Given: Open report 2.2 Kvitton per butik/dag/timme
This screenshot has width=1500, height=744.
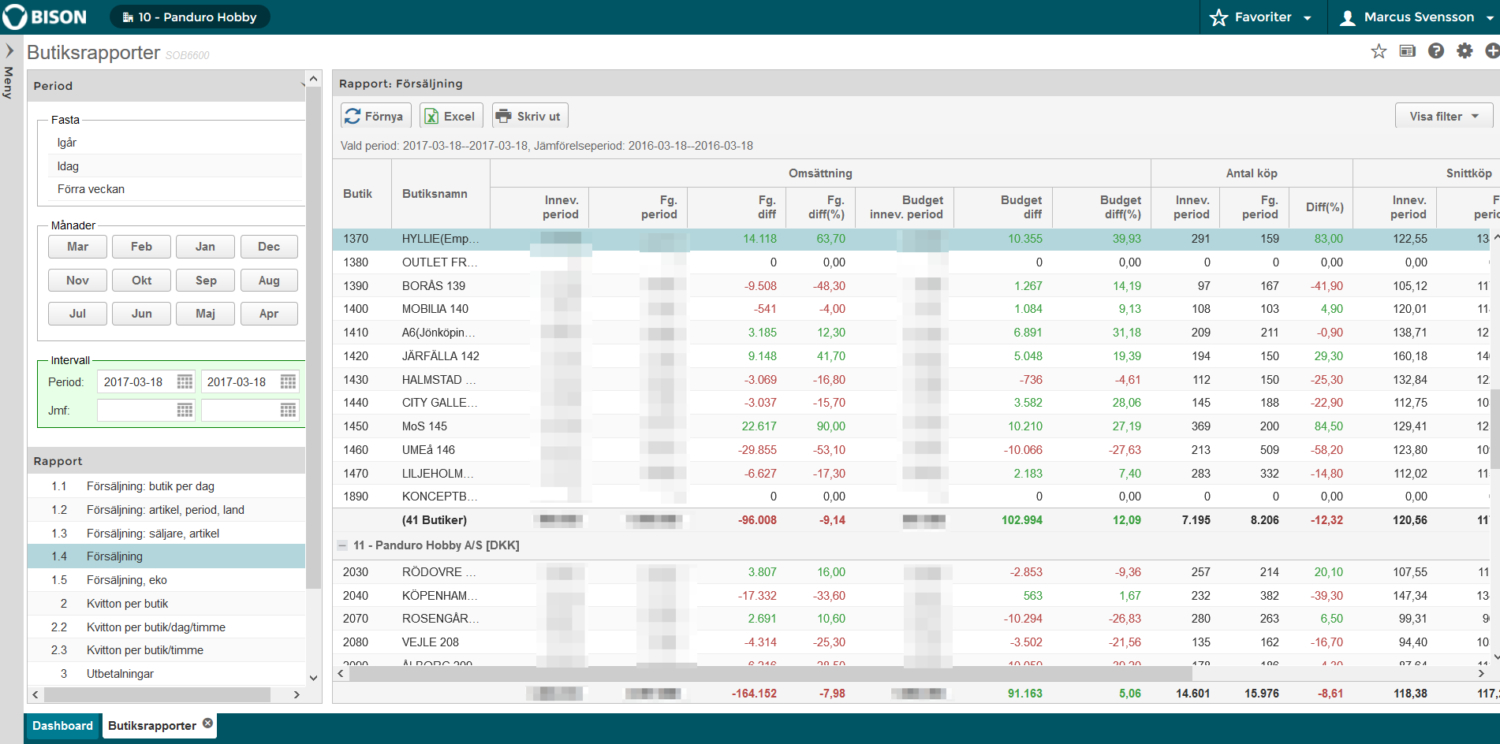Looking at the screenshot, I should 166,627.
